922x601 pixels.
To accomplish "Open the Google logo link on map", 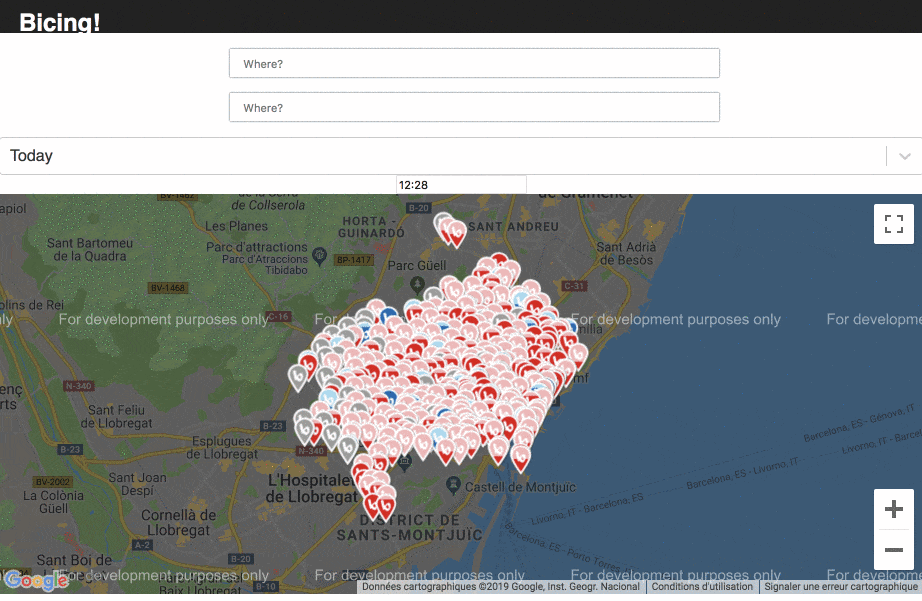I will pyautogui.click(x=36, y=580).
